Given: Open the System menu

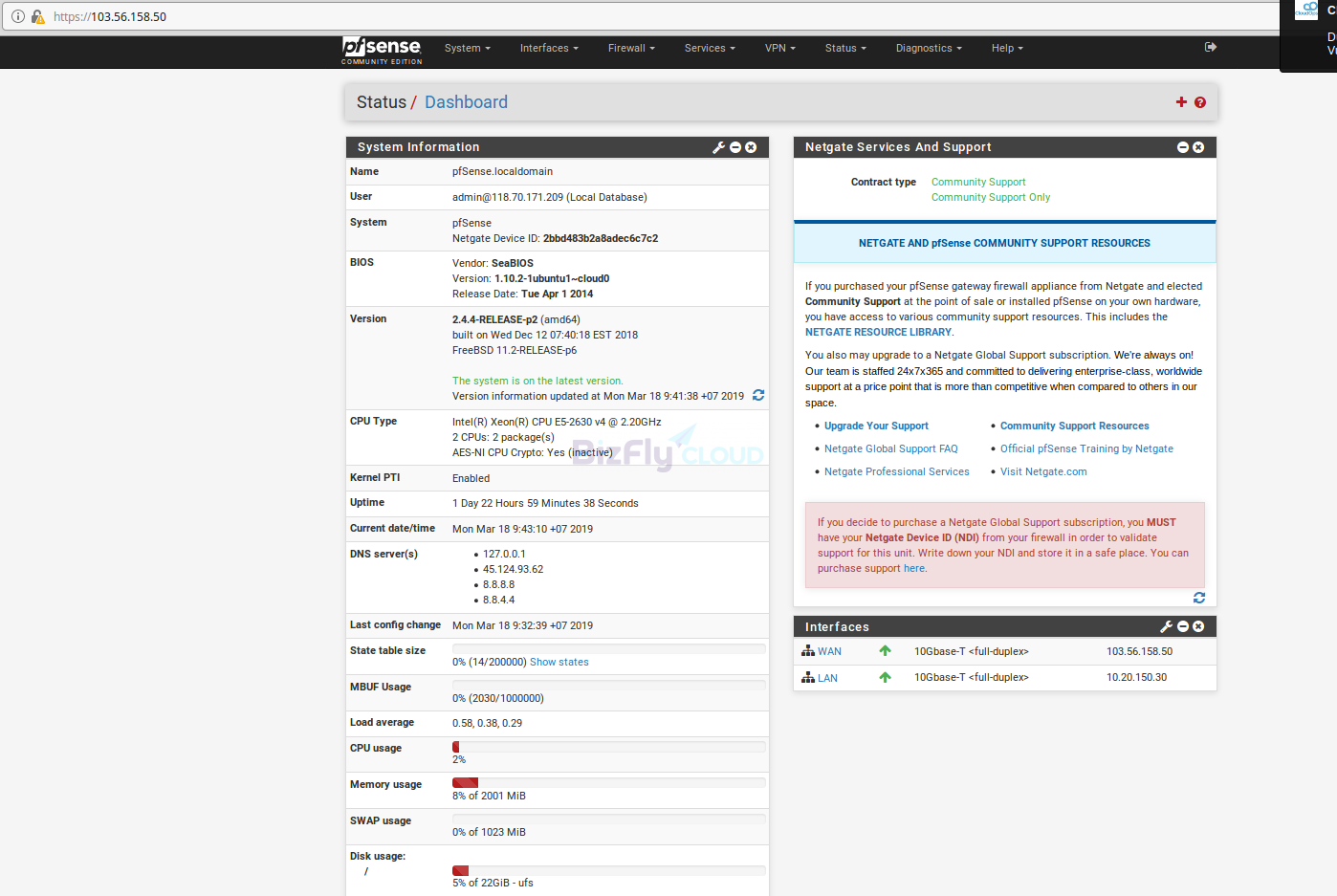Looking at the screenshot, I should coord(468,48).
